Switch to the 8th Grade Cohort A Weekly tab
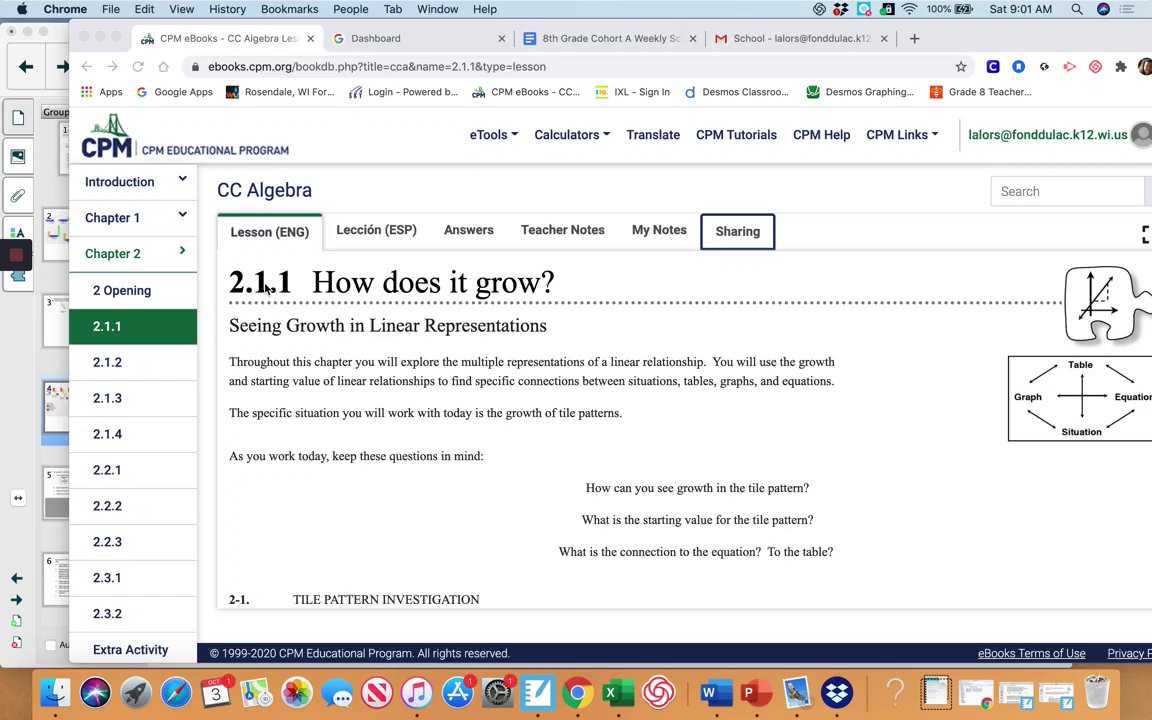The image size is (1152, 720). tap(610, 38)
